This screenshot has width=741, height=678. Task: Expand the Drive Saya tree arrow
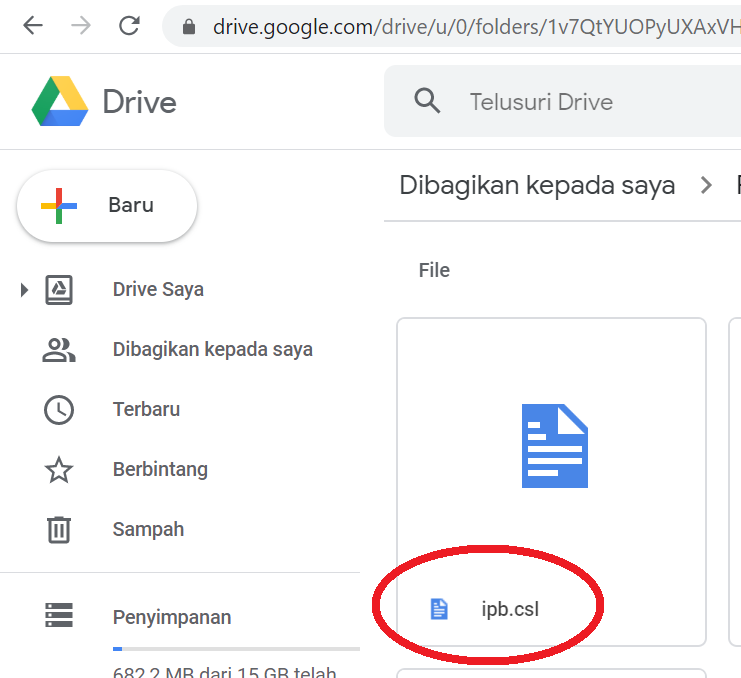pos(25,290)
